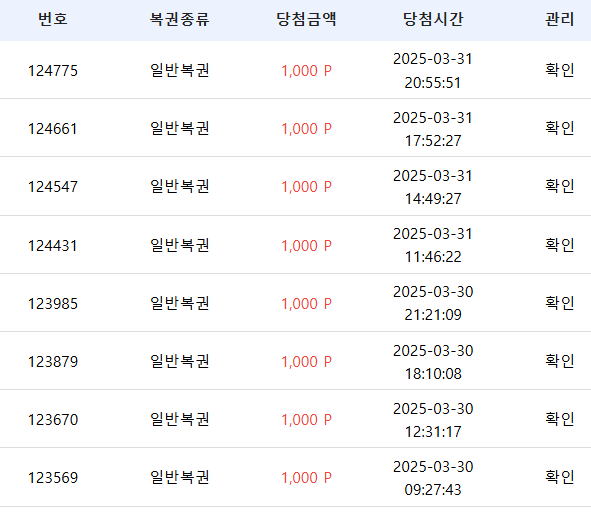Click the 당첨금액 column header
The height and width of the screenshot is (516, 591).
point(306,19)
